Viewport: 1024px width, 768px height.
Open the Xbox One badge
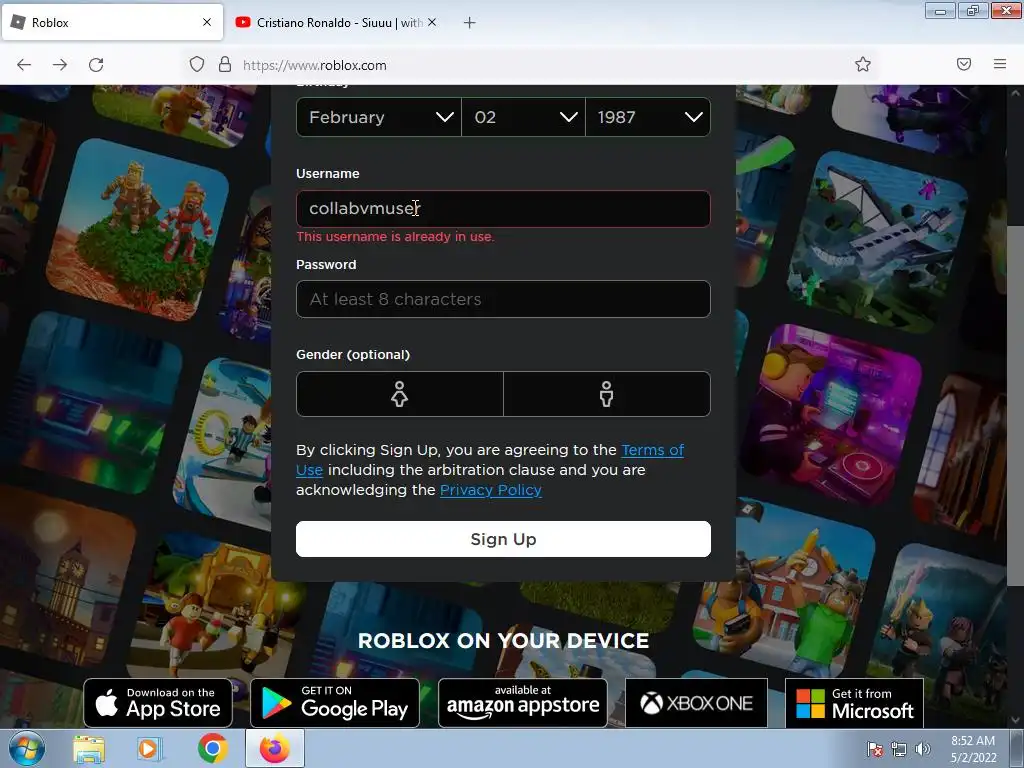tap(696, 703)
